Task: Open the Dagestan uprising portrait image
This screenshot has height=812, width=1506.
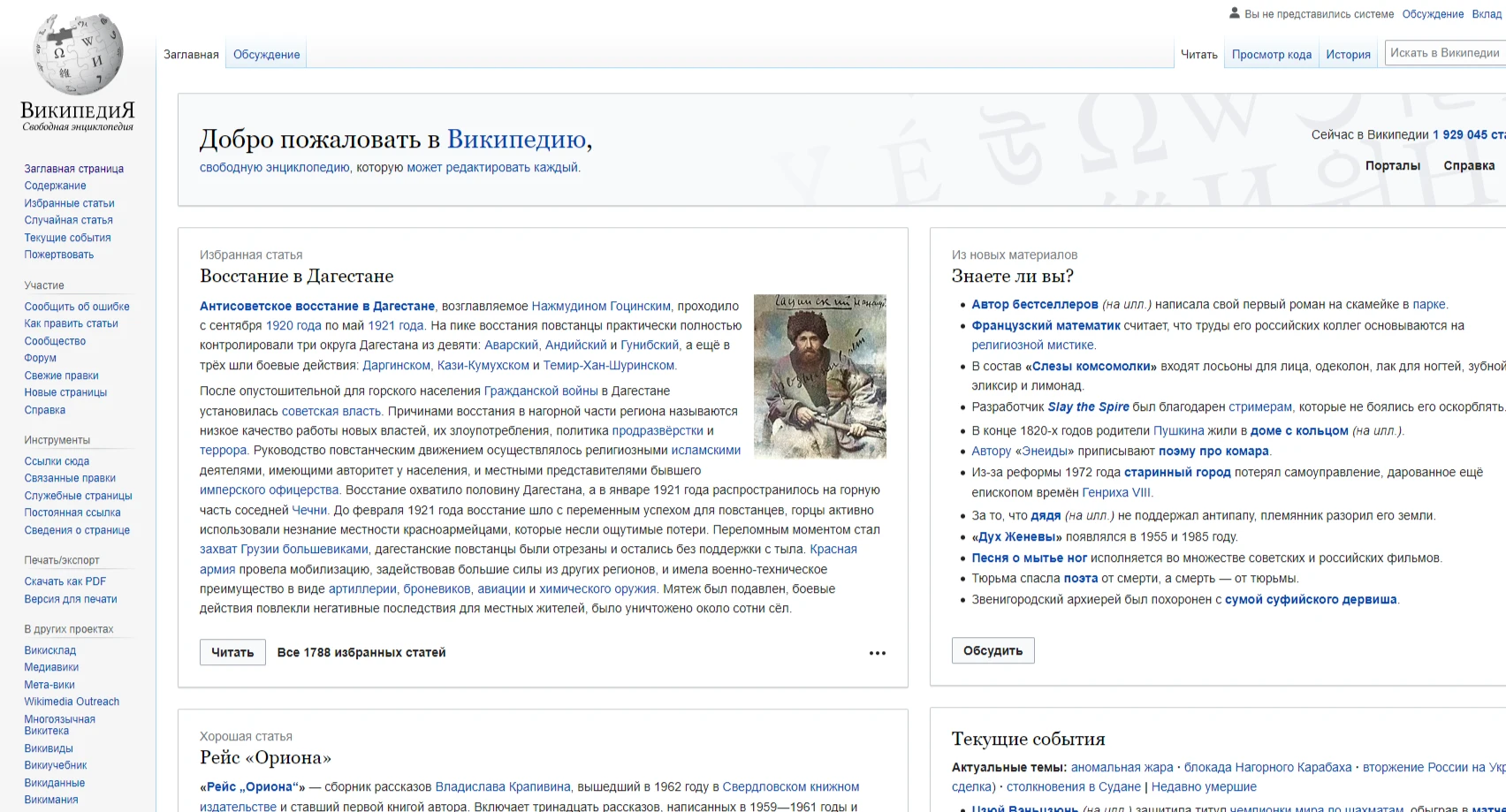Action: pyautogui.click(x=819, y=376)
